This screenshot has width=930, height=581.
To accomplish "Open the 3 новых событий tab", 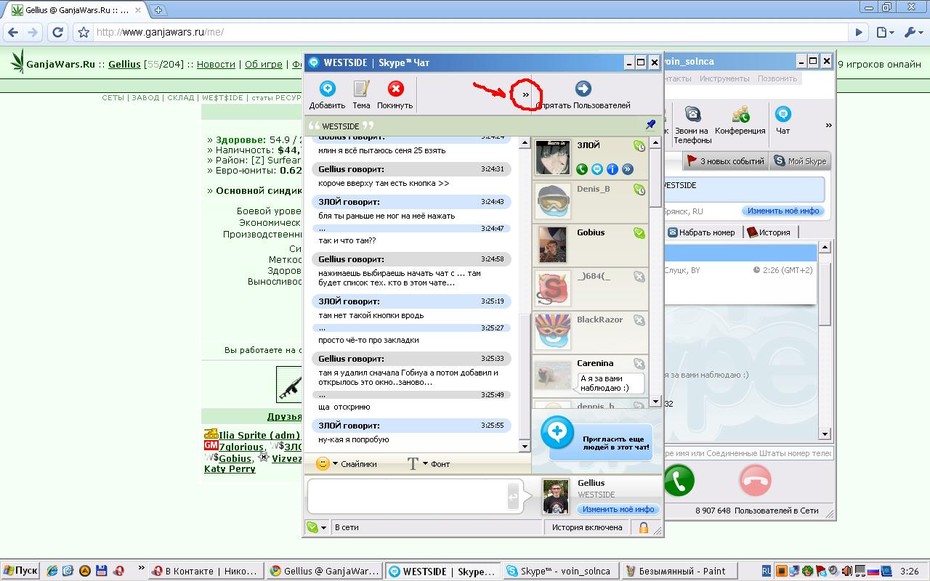I will point(725,161).
